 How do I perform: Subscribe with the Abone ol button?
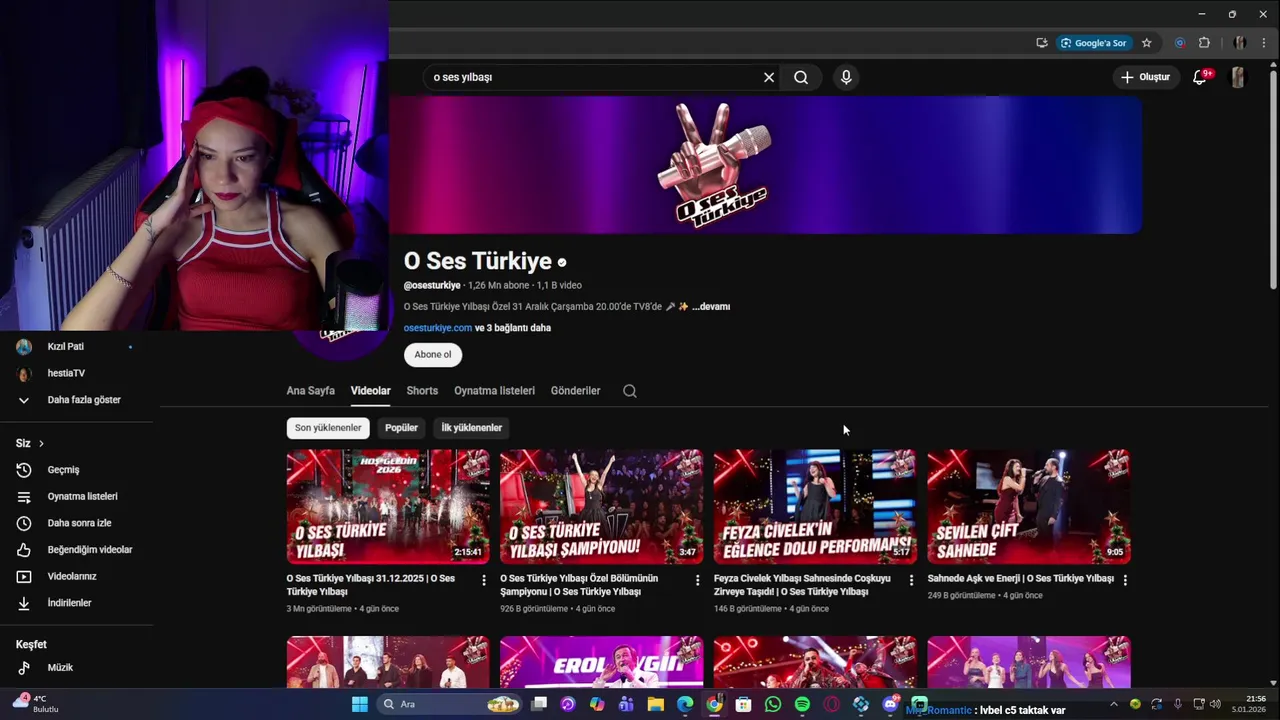point(433,354)
